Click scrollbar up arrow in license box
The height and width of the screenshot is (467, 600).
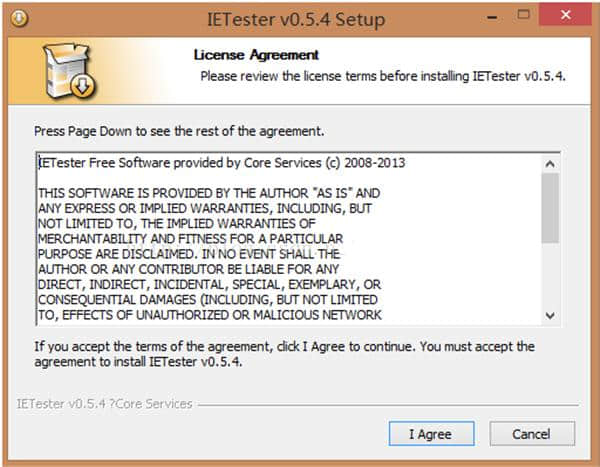point(550,163)
